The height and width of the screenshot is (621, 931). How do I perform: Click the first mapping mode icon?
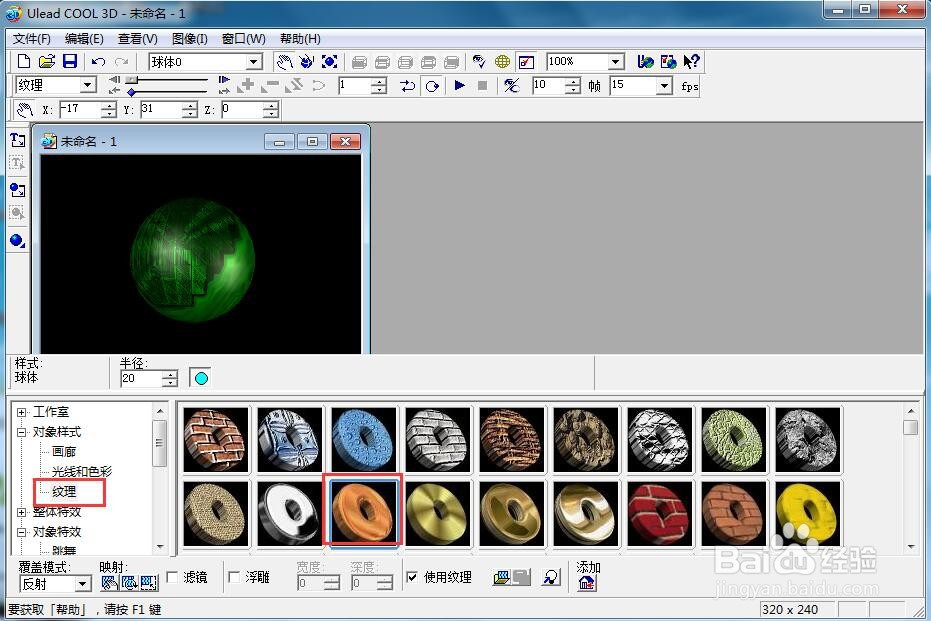click(109, 583)
